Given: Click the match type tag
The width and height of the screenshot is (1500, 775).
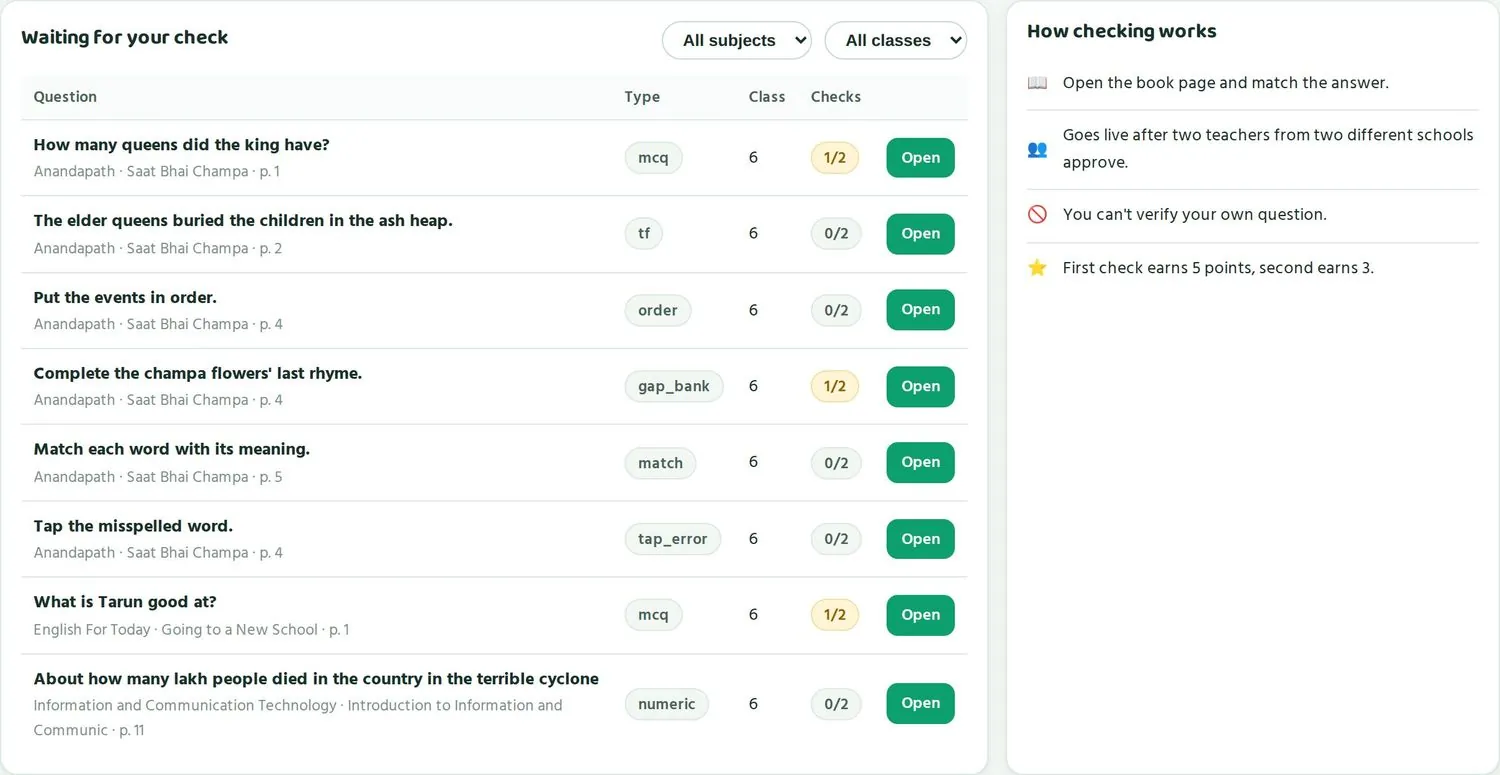Looking at the screenshot, I should coord(660,463).
